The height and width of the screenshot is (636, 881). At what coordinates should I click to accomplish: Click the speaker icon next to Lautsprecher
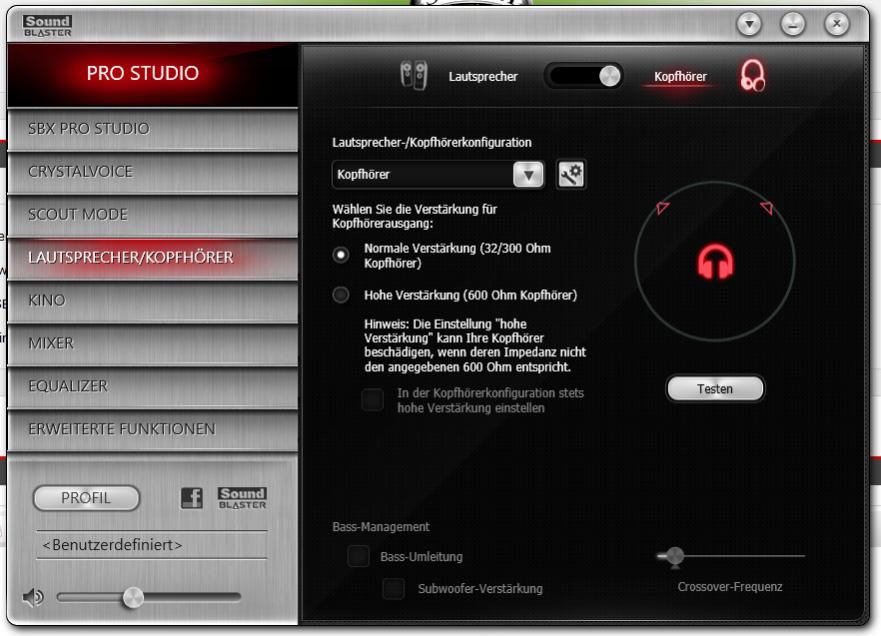pos(414,75)
